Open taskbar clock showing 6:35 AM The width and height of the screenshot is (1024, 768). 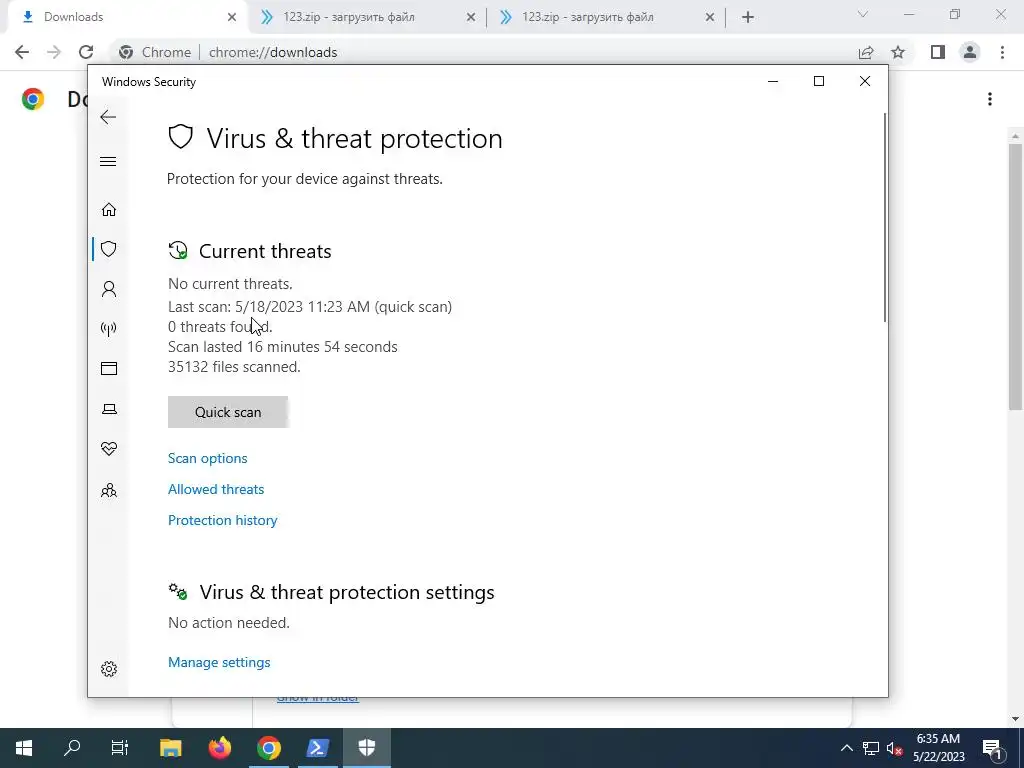coord(938,748)
